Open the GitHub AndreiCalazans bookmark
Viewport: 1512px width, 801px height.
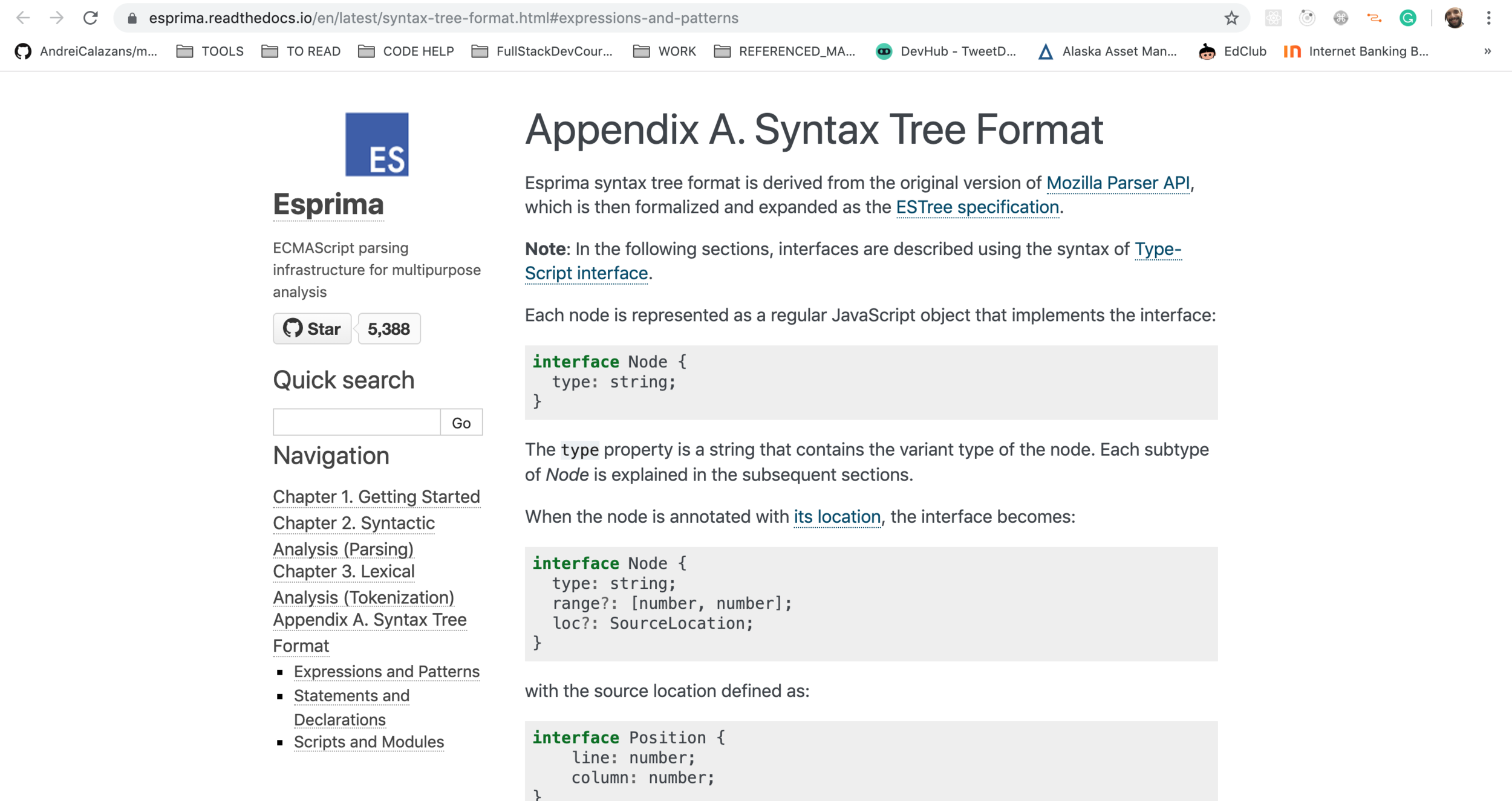[x=86, y=51]
